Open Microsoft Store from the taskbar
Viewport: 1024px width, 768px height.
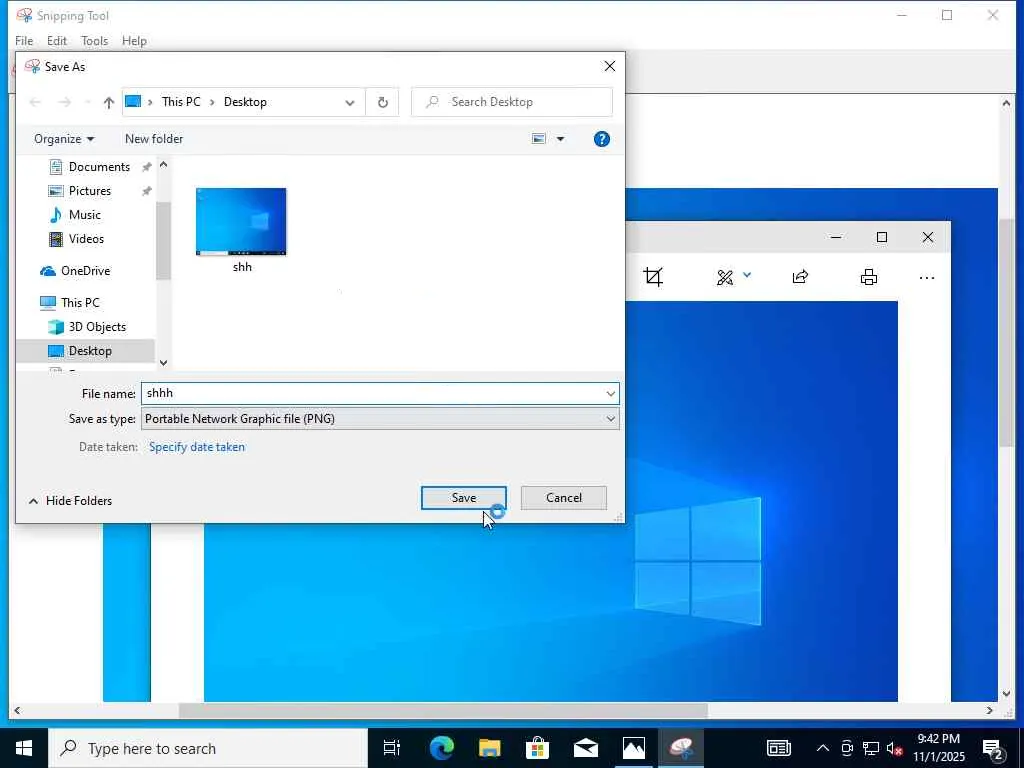pos(537,748)
